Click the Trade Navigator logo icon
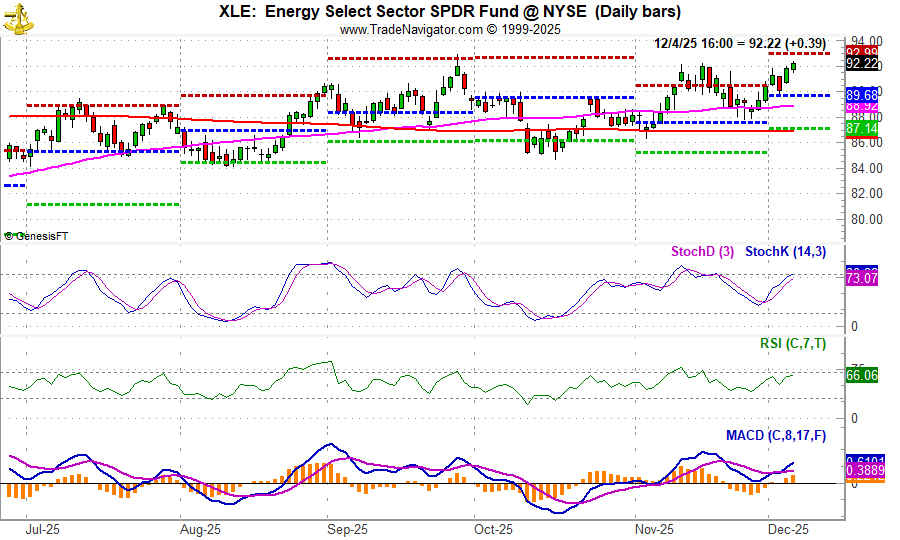The width and height of the screenshot is (900, 540). click(x=14, y=18)
